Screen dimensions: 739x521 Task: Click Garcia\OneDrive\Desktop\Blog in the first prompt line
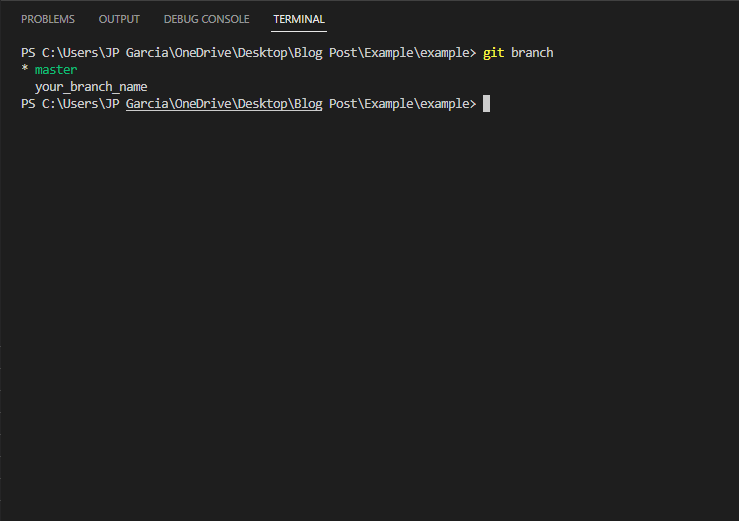pyautogui.click(x=224, y=53)
